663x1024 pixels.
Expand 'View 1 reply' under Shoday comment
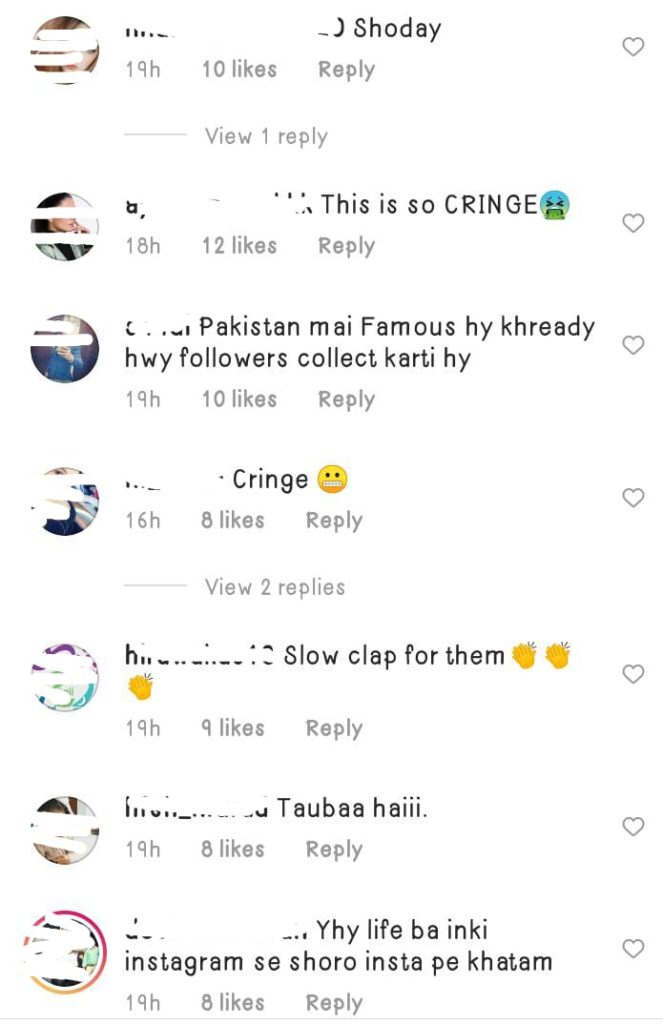pos(266,136)
